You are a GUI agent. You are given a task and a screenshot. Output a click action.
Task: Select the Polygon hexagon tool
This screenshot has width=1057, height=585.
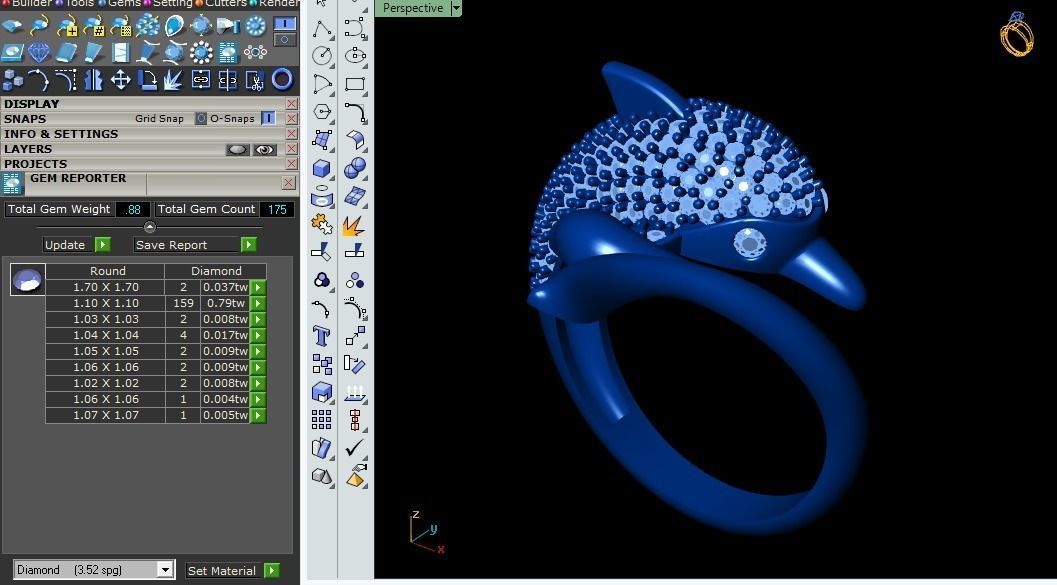322,112
